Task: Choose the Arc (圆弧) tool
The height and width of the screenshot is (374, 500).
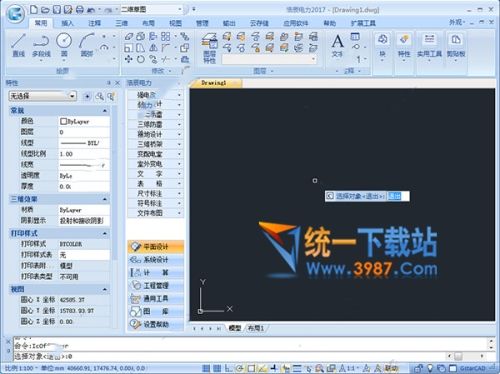Action: (87, 45)
